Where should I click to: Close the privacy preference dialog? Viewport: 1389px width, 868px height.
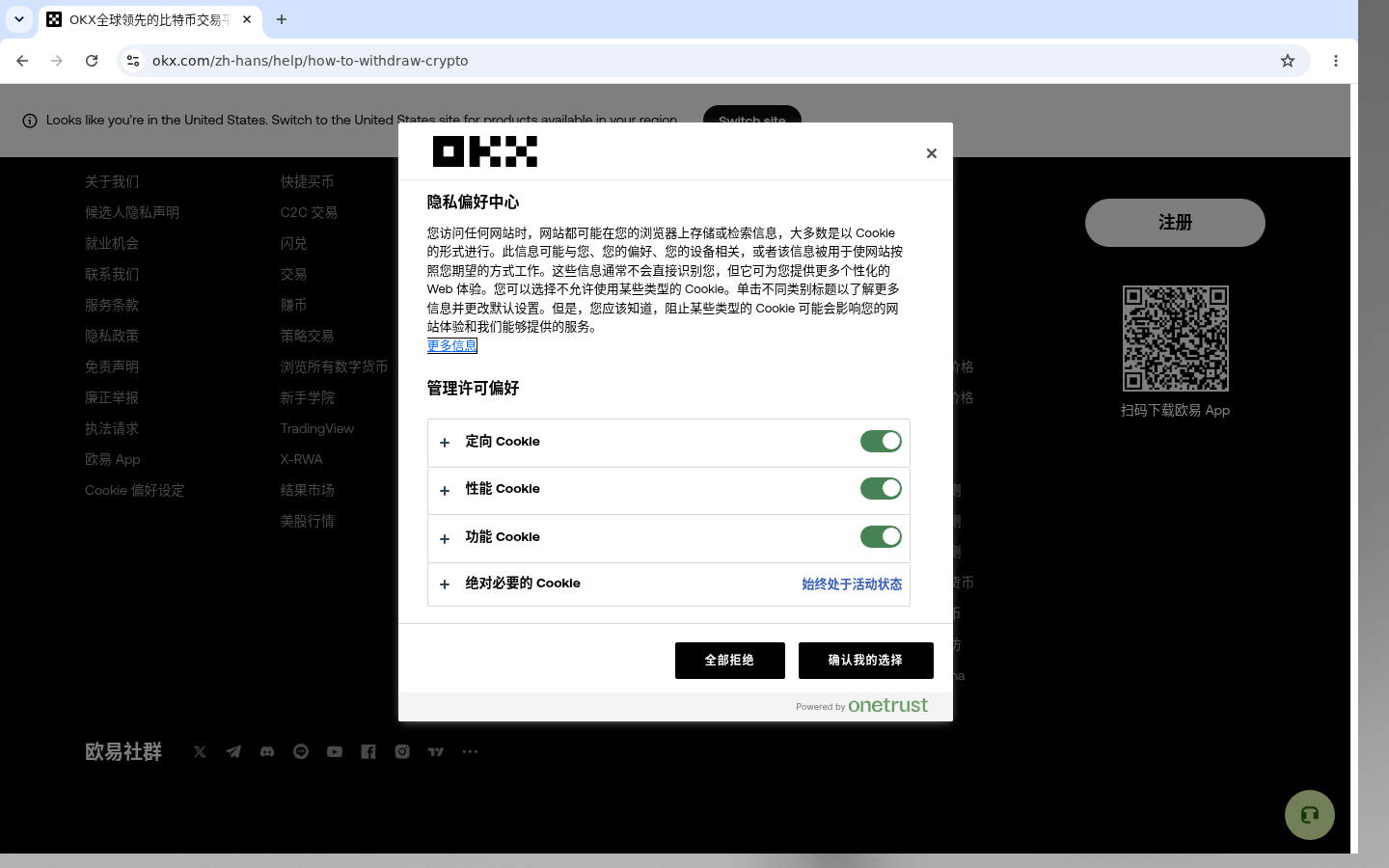pos(931,153)
